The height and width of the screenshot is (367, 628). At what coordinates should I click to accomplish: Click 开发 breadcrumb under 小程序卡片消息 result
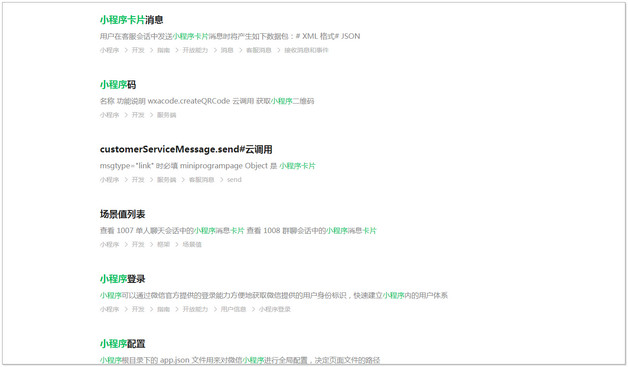point(138,50)
